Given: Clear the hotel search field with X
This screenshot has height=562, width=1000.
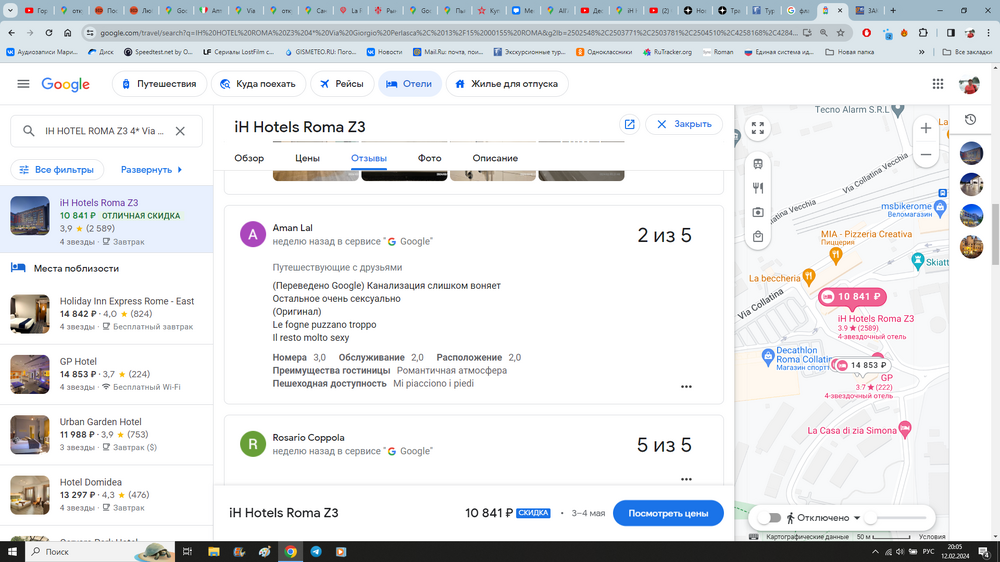Looking at the screenshot, I should pyautogui.click(x=180, y=131).
